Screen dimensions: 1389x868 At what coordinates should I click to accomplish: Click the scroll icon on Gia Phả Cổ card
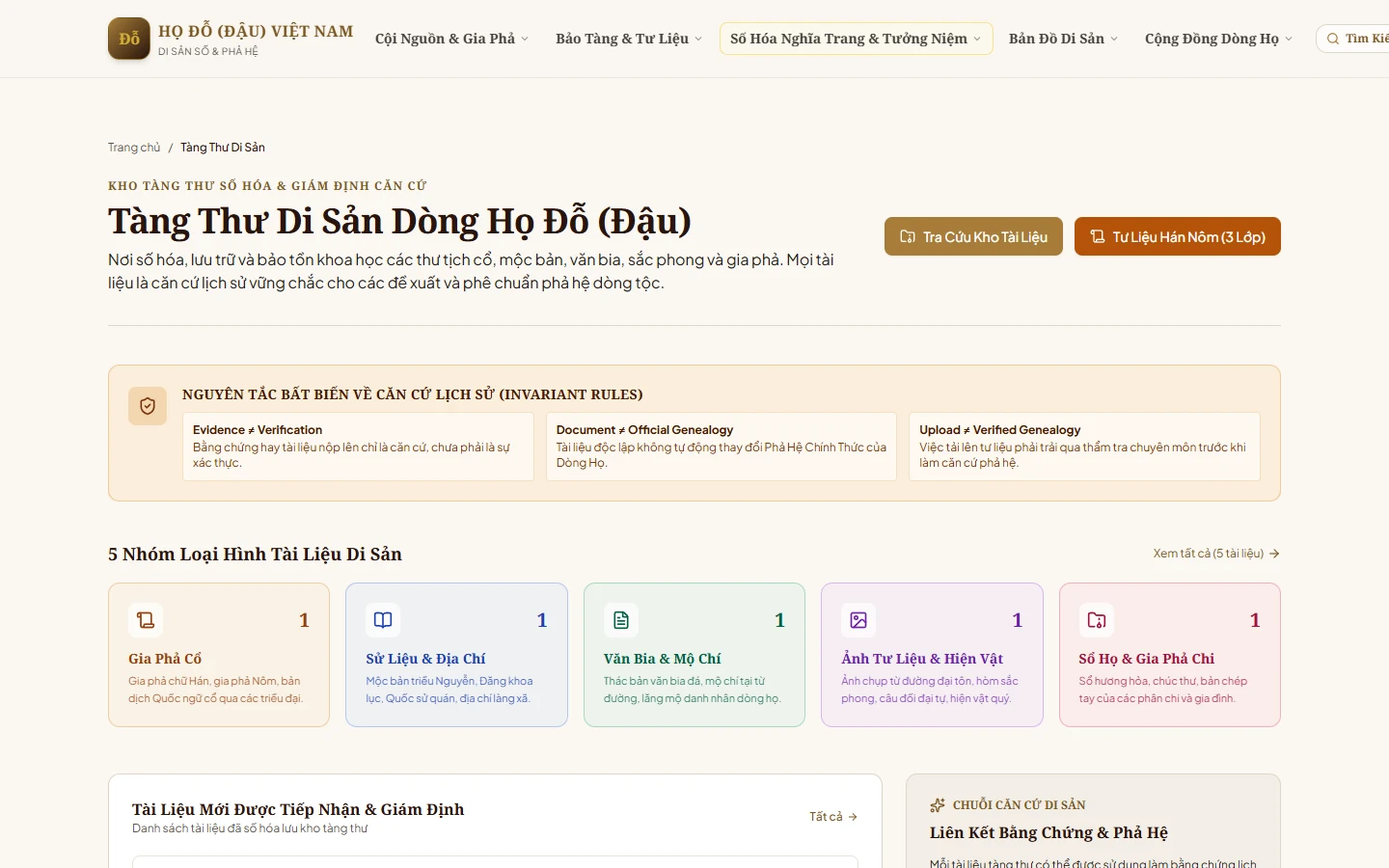click(146, 620)
